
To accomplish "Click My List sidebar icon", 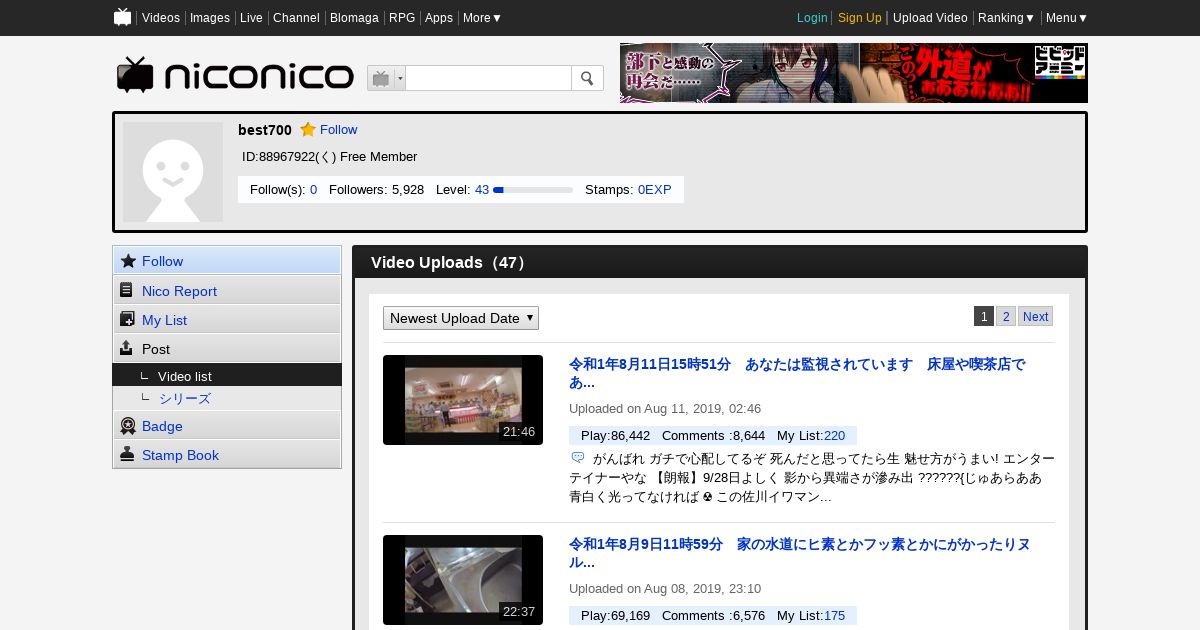I will click(127, 319).
